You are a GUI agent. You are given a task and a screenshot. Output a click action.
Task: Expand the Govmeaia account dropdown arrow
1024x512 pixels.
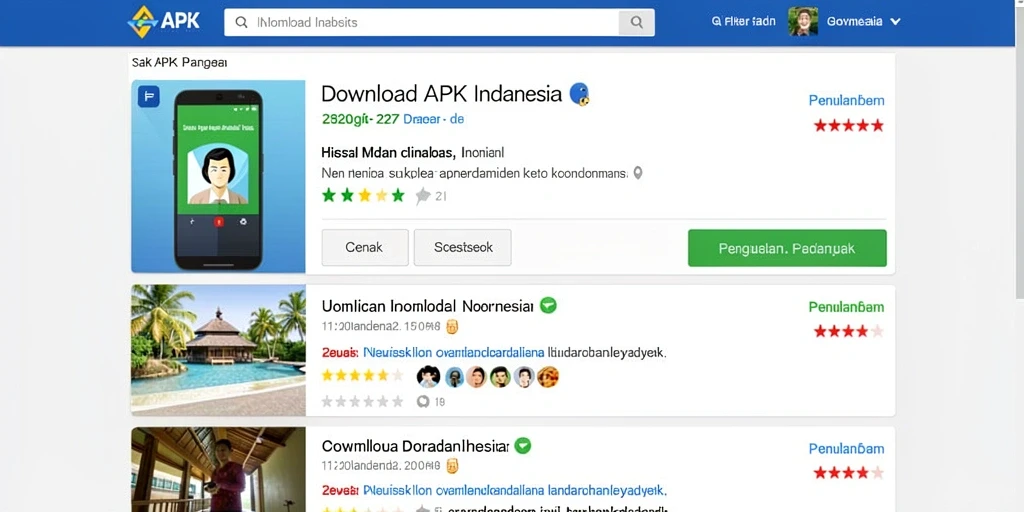[x=895, y=22]
